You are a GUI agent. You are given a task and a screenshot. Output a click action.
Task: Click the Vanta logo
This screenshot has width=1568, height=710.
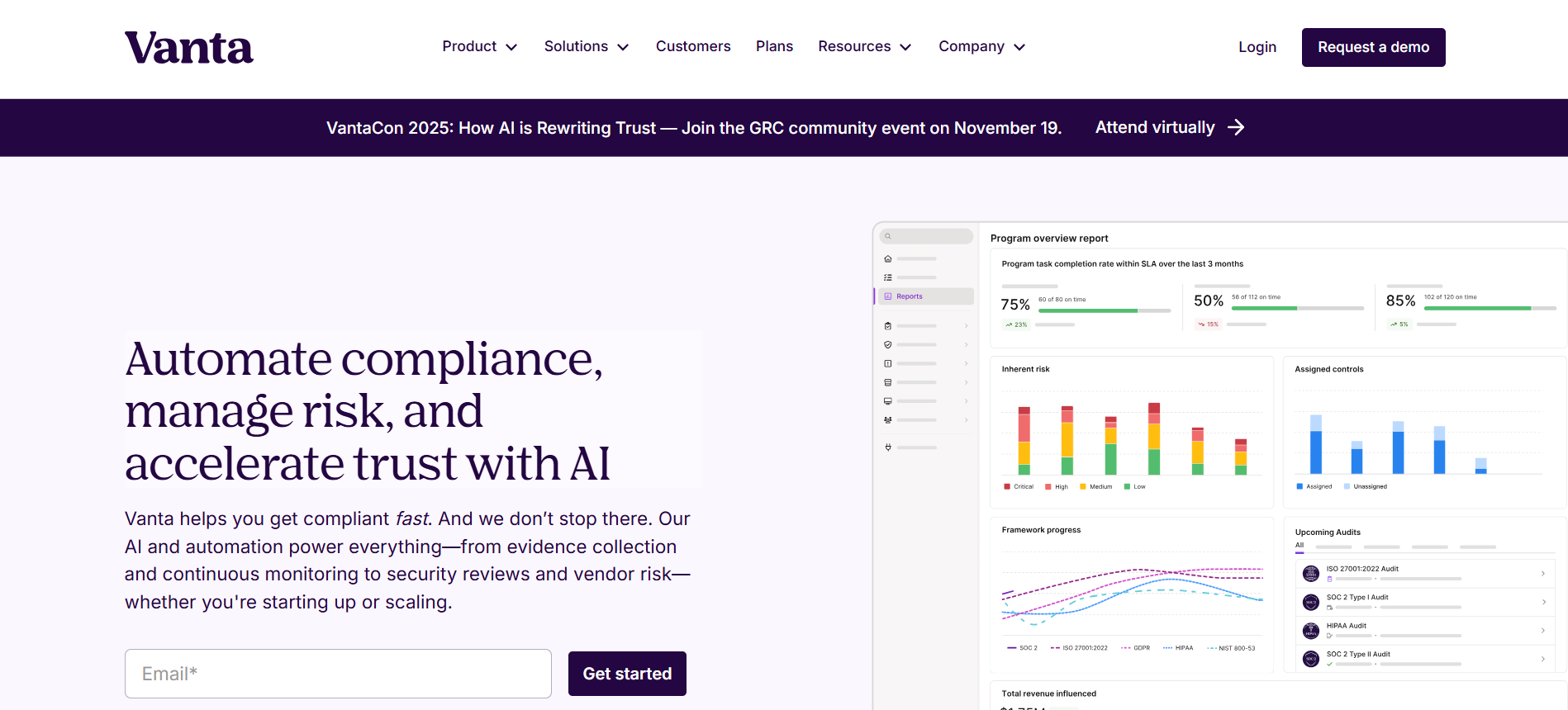coord(188,48)
